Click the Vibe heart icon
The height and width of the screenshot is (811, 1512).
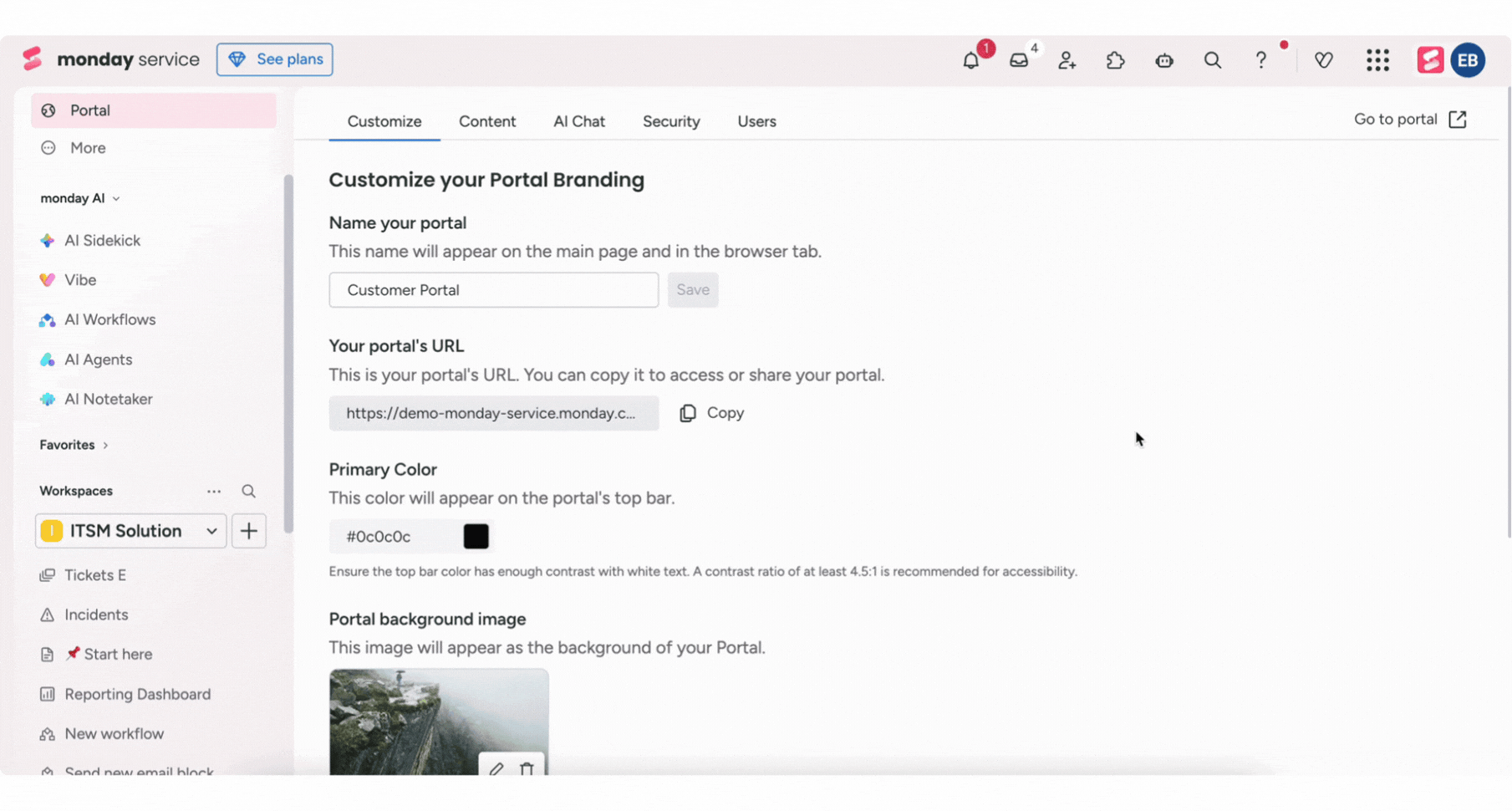pyautogui.click(x=48, y=280)
